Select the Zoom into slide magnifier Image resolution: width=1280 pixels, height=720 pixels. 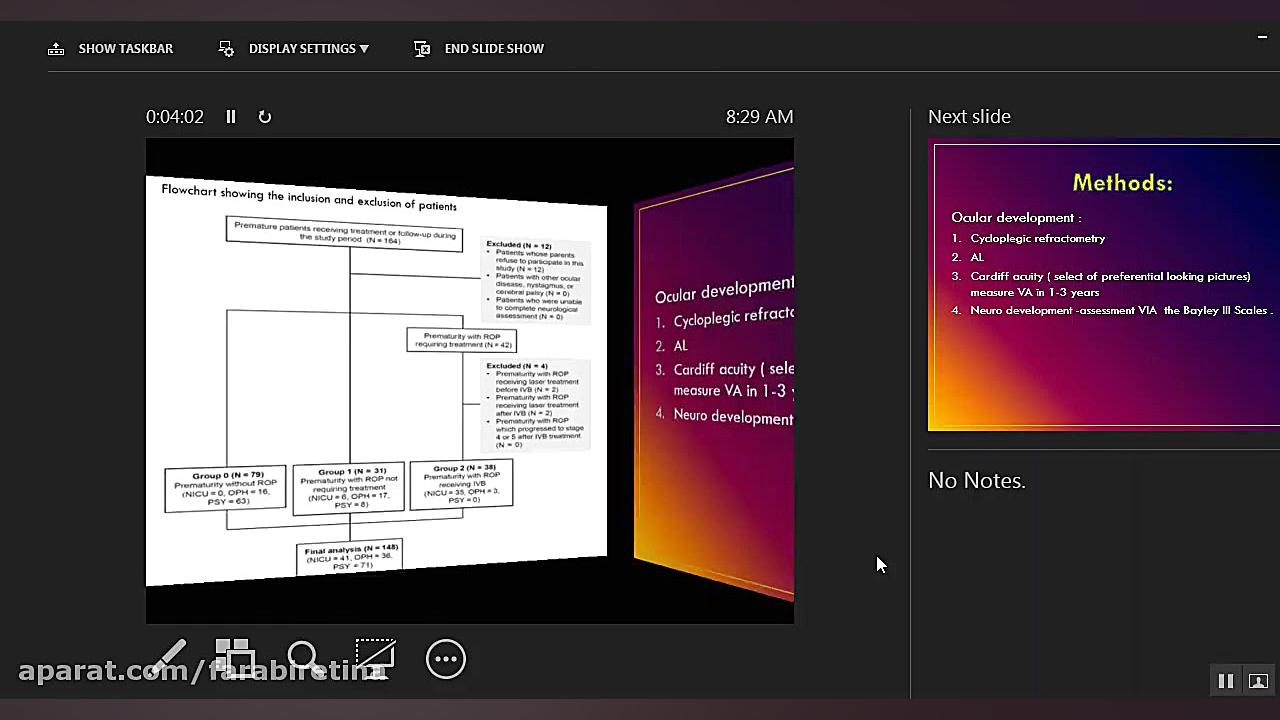coord(304,659)
